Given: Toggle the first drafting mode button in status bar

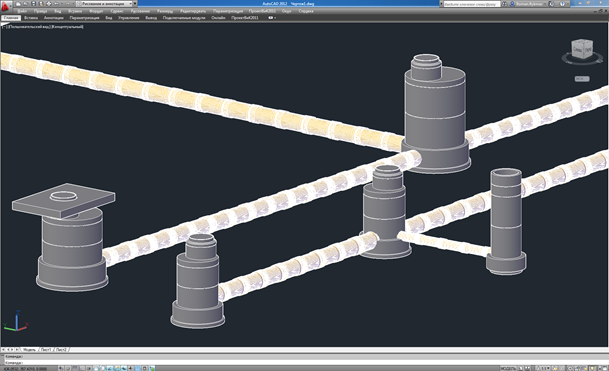Looking at the screenshot, I should pyautogui.click(x=61, y=369).
